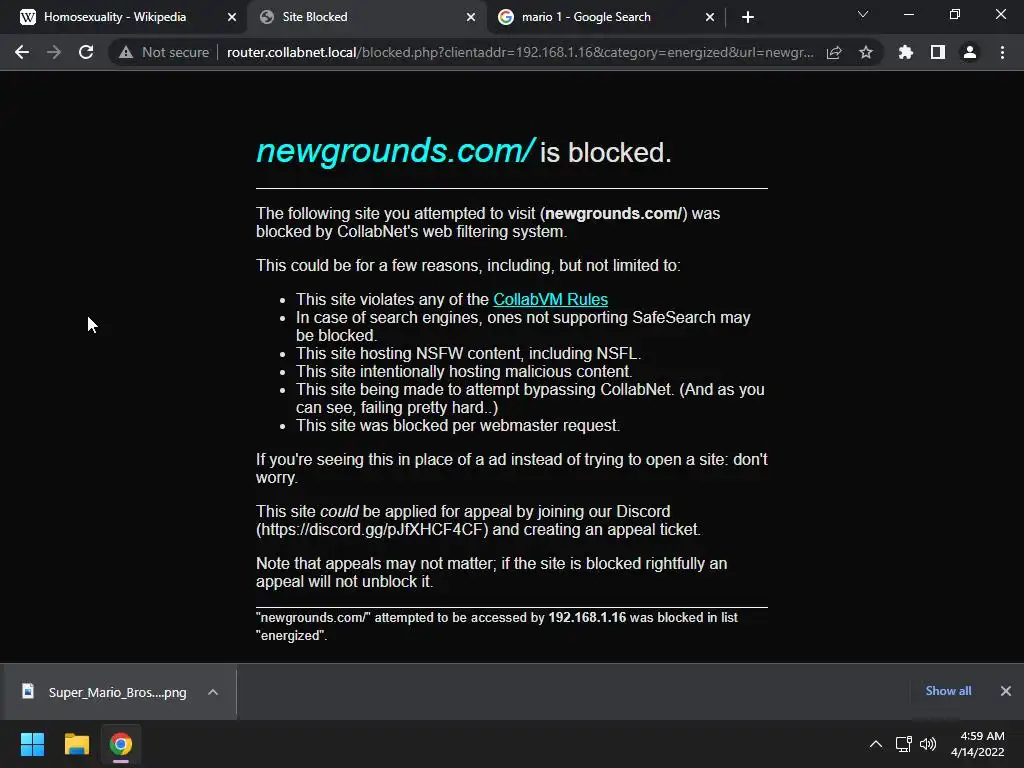Click Show all downloads
Image resolution: width=1024 pixels, height=768 pixels.
coord(948,691)
